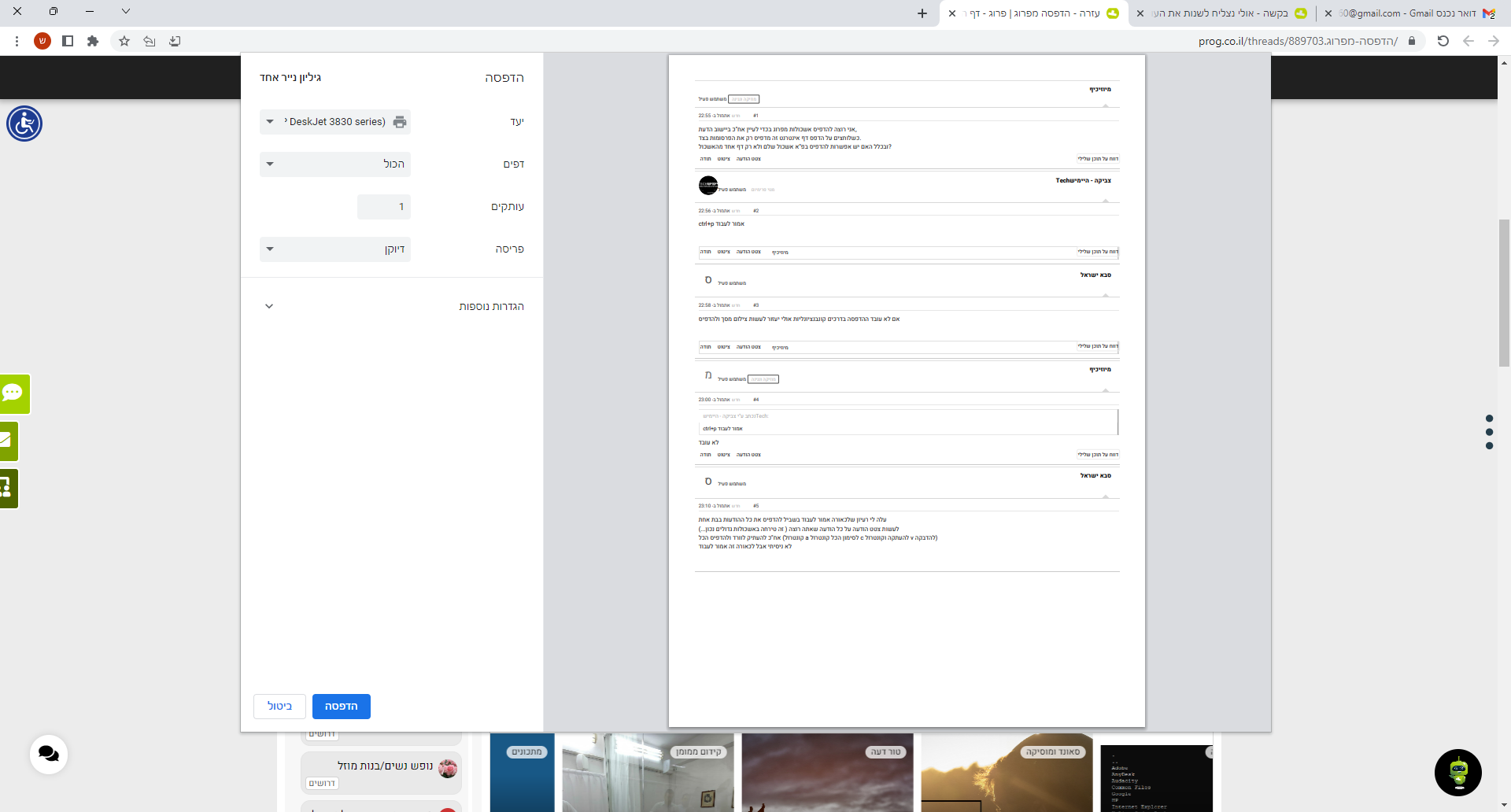
Task: Click the 'עותקים' copies label
Action: [508, 207]
